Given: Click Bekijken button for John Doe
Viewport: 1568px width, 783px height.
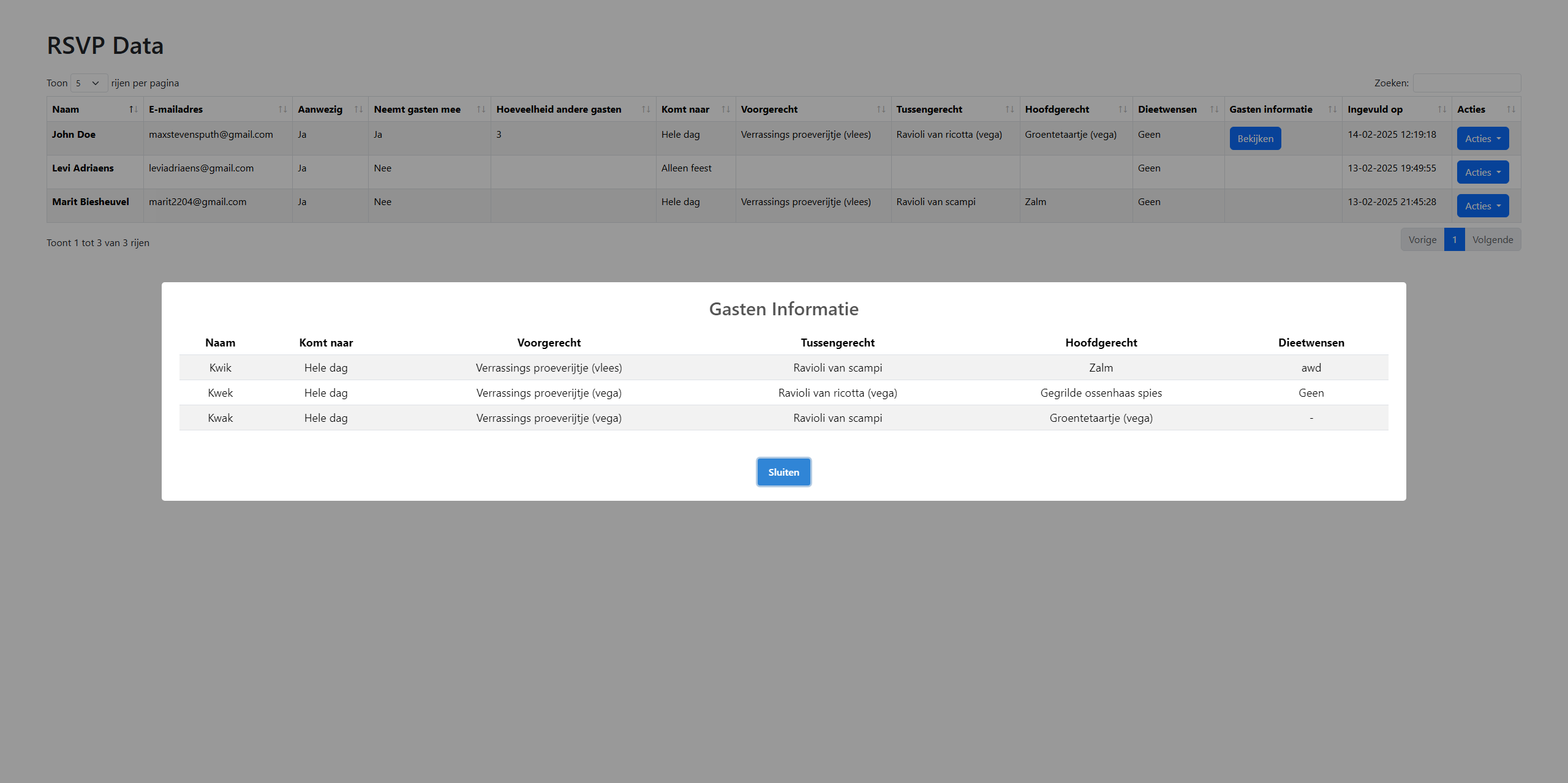Looking at the screenshot, I should [x=1255, y=139].
